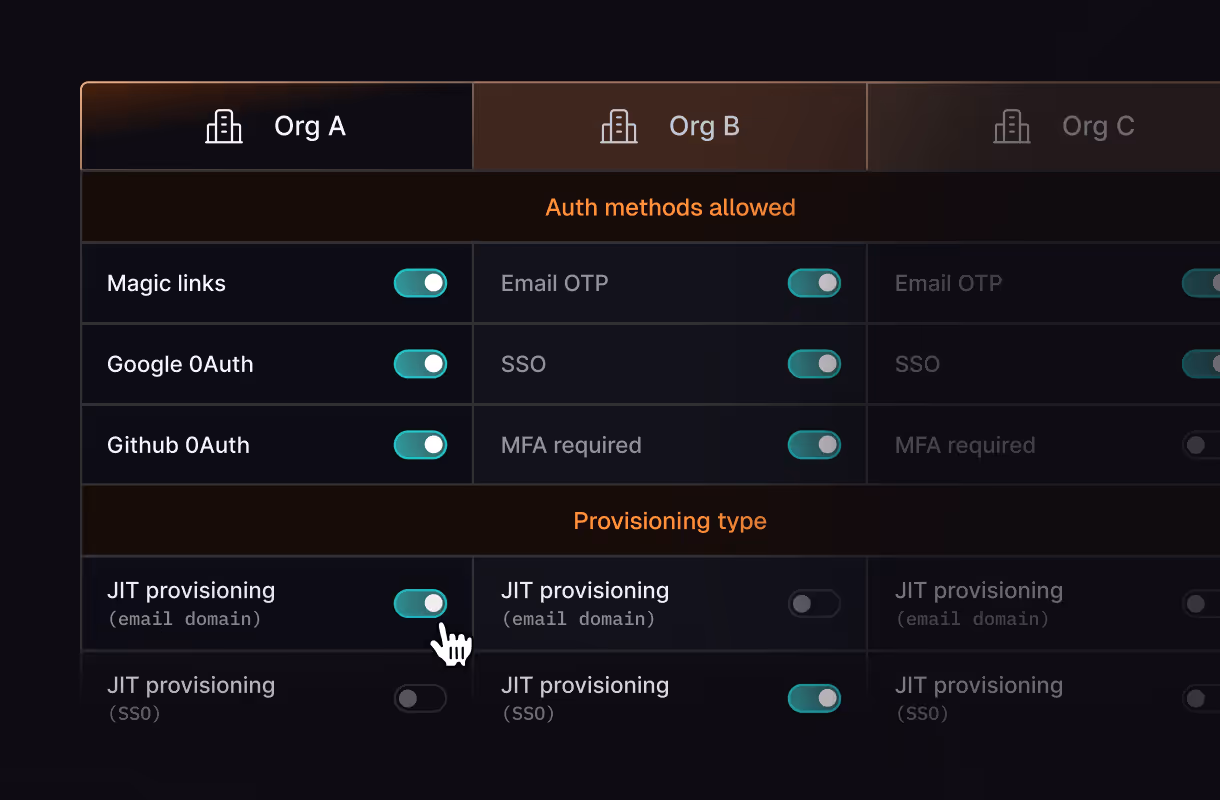Screen dimensions: 1220x800
Task: Turn off Org B JIT provisioning SSO
Action: pos(814,698)
